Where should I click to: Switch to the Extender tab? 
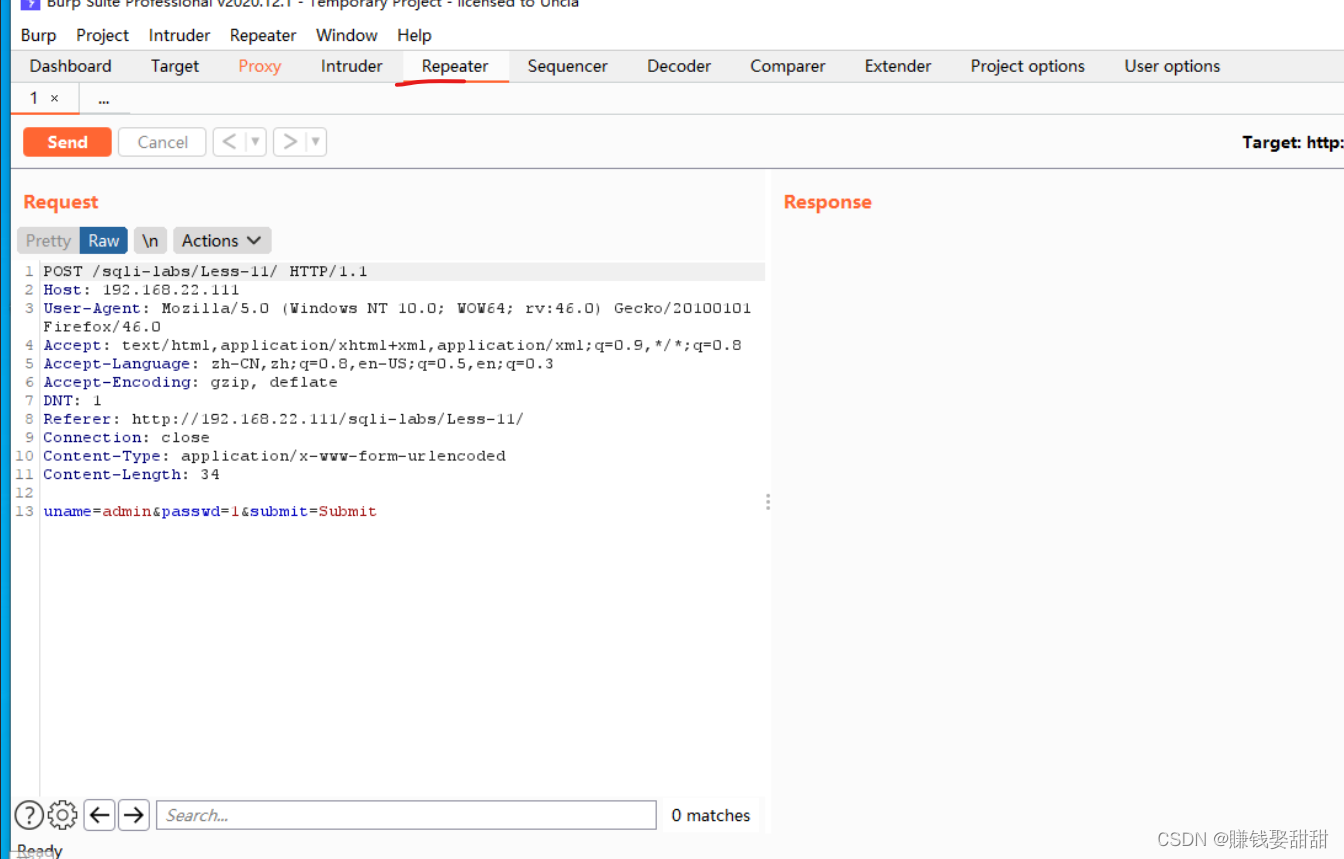click(898, 66)
